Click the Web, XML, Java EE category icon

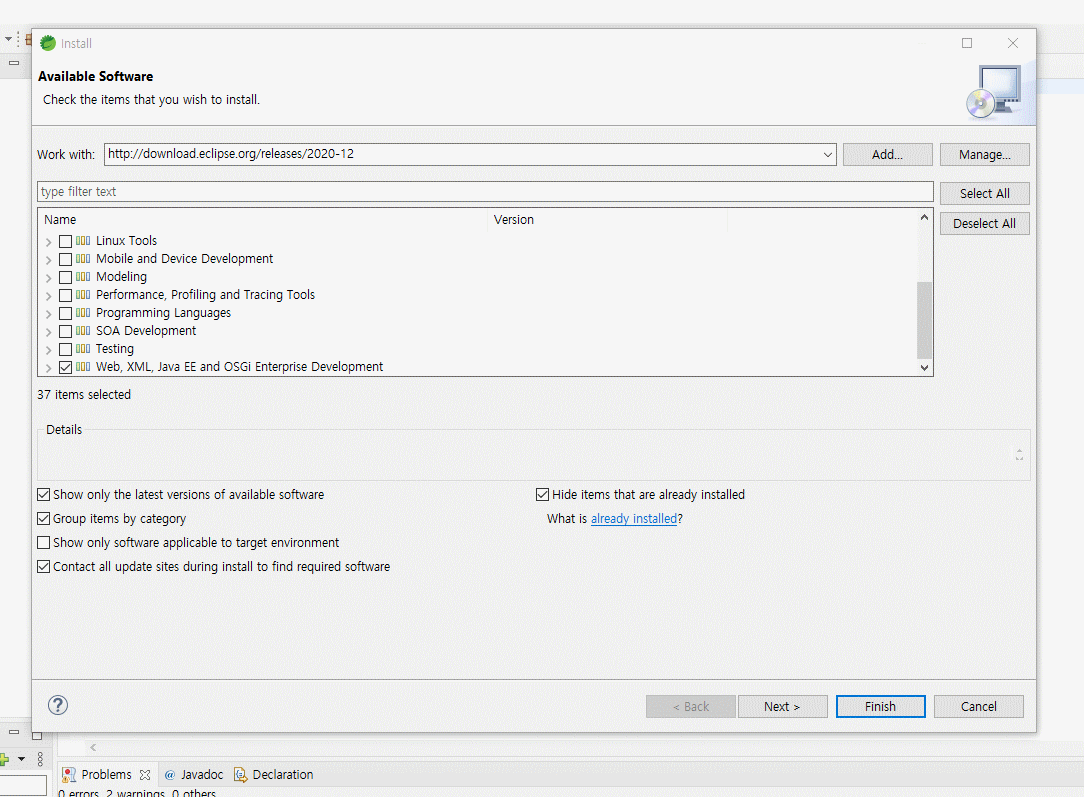(x=83, y=366)
